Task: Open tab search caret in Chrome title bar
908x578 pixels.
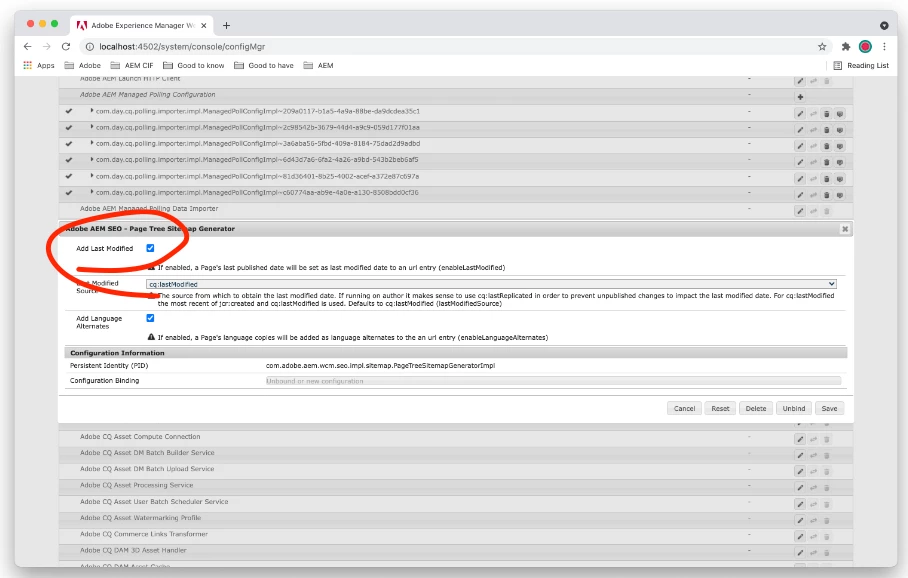Action: coord(884,25)
